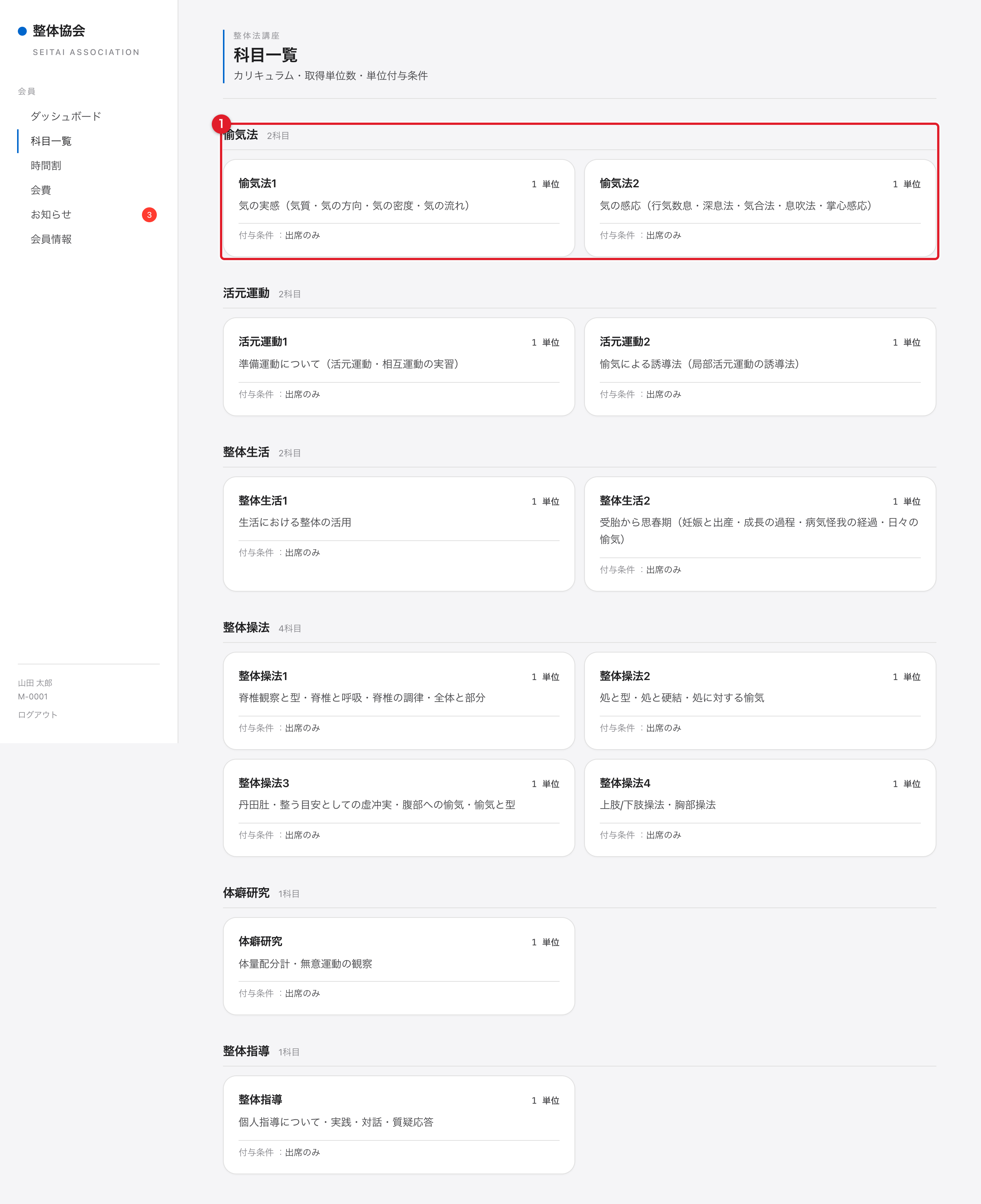Screen dimensions: 981x1204
Task: Open 会員情報 in the sidebar
Action: [x=51, y=239]
